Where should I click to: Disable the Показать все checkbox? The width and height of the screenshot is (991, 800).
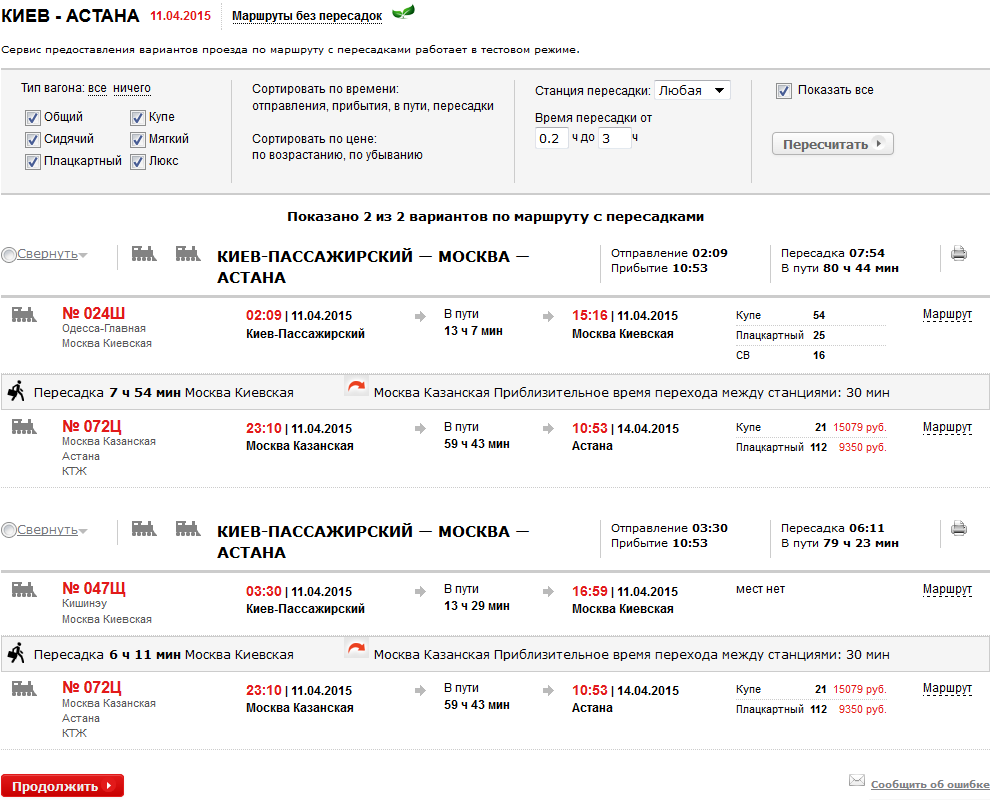(784, 91)
